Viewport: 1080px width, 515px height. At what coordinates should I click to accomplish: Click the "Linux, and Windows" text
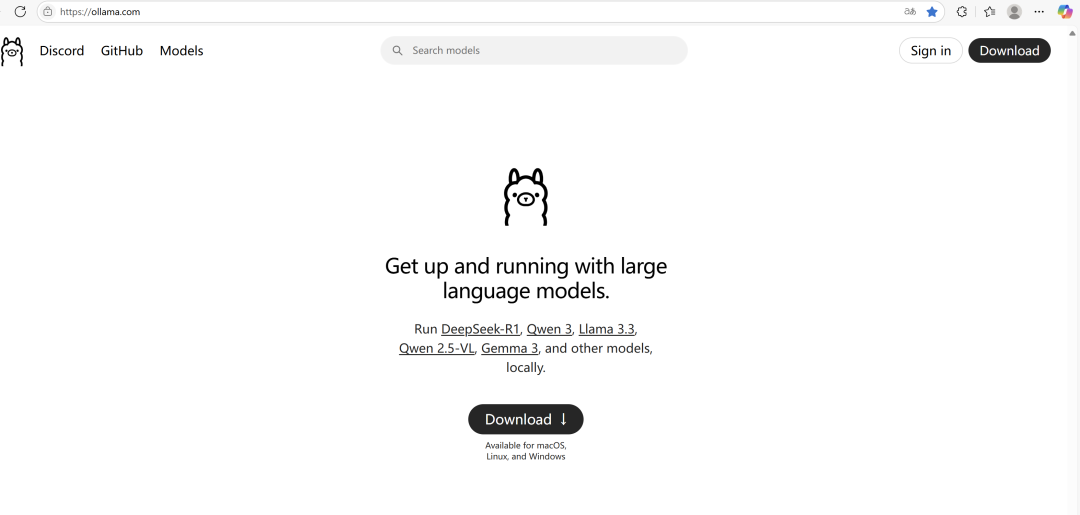tap(526, 456)
